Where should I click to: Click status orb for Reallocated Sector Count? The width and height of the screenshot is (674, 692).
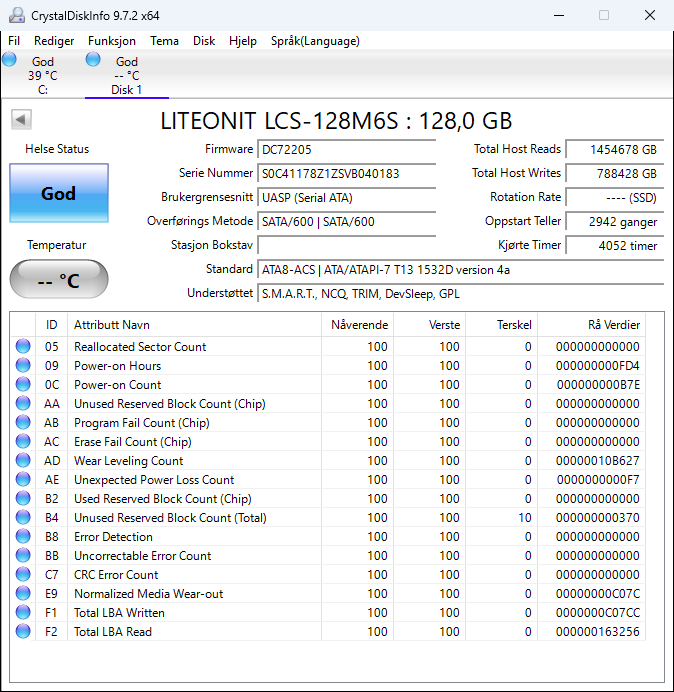23,346
